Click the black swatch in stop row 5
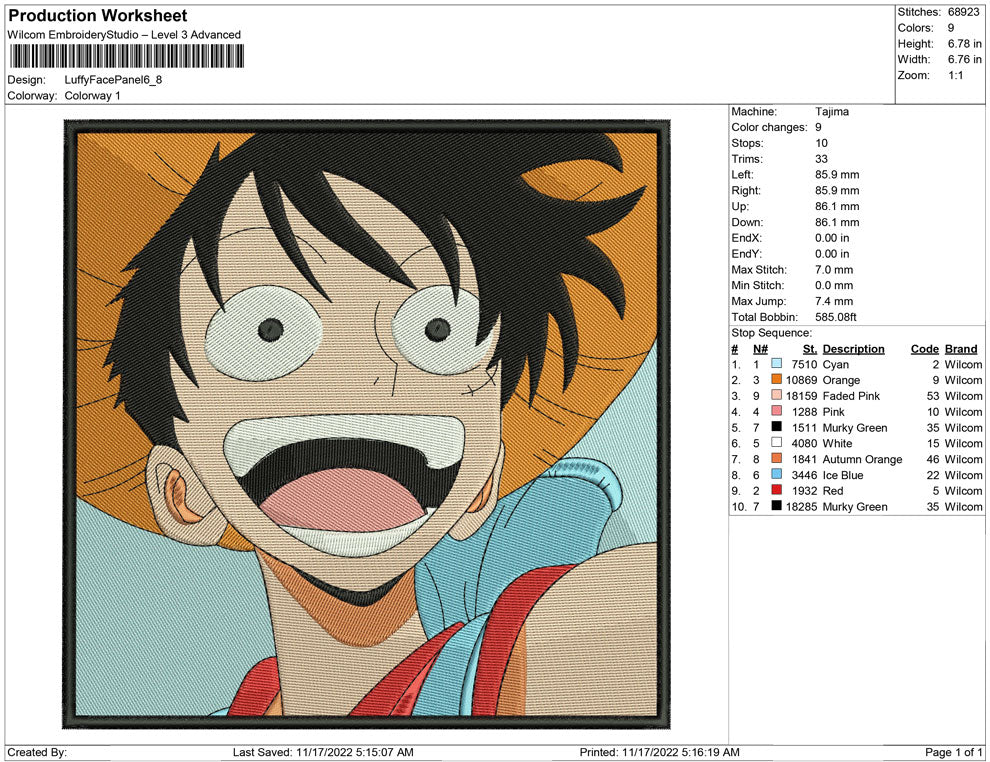Screen dimensions: 990x762 click(x=777, y=427)
